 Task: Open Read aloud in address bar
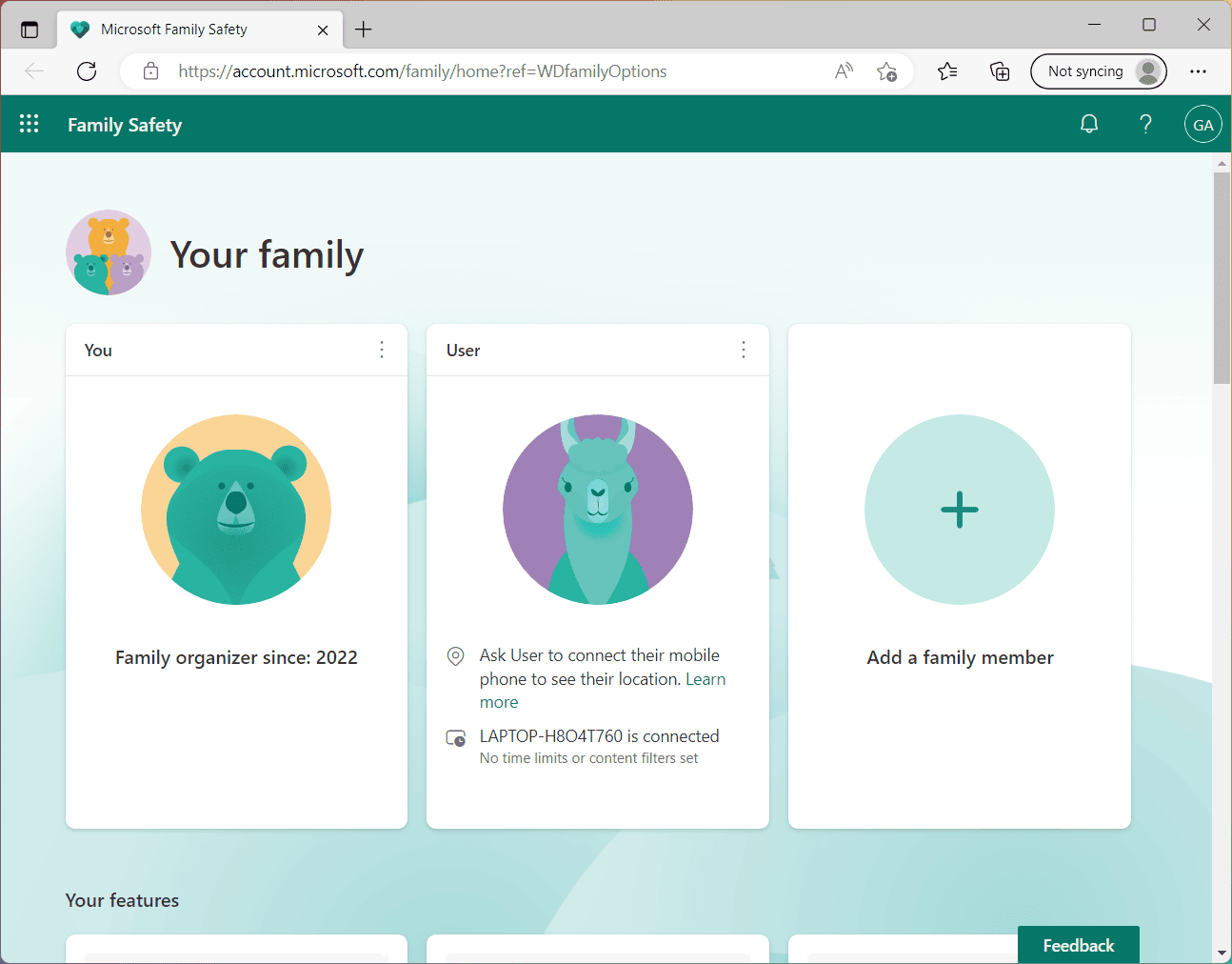844,71
